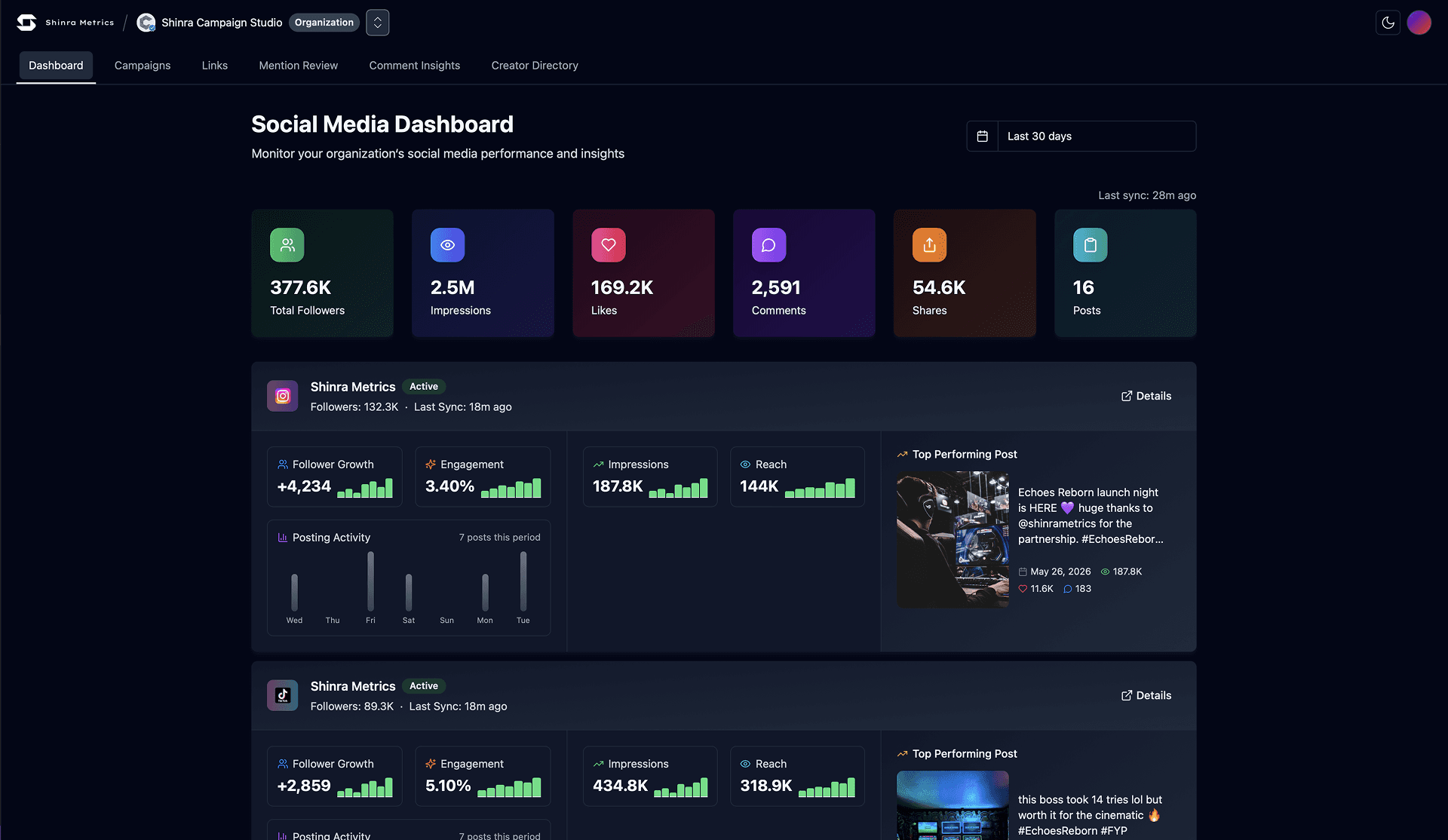Click the Instagram Top Performing Post trend icon

[902, 455]
